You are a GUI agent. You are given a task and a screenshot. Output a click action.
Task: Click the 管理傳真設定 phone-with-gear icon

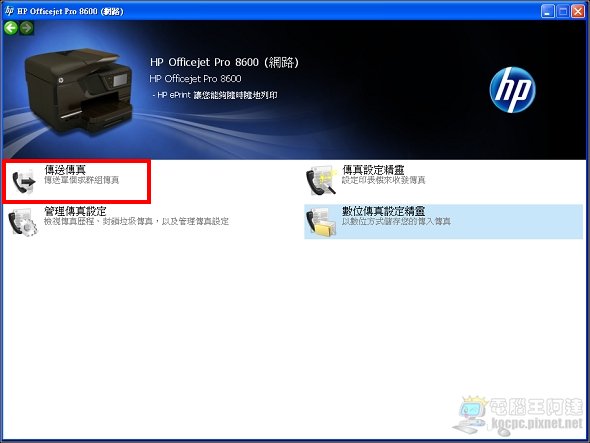click(x=23, y=222)
